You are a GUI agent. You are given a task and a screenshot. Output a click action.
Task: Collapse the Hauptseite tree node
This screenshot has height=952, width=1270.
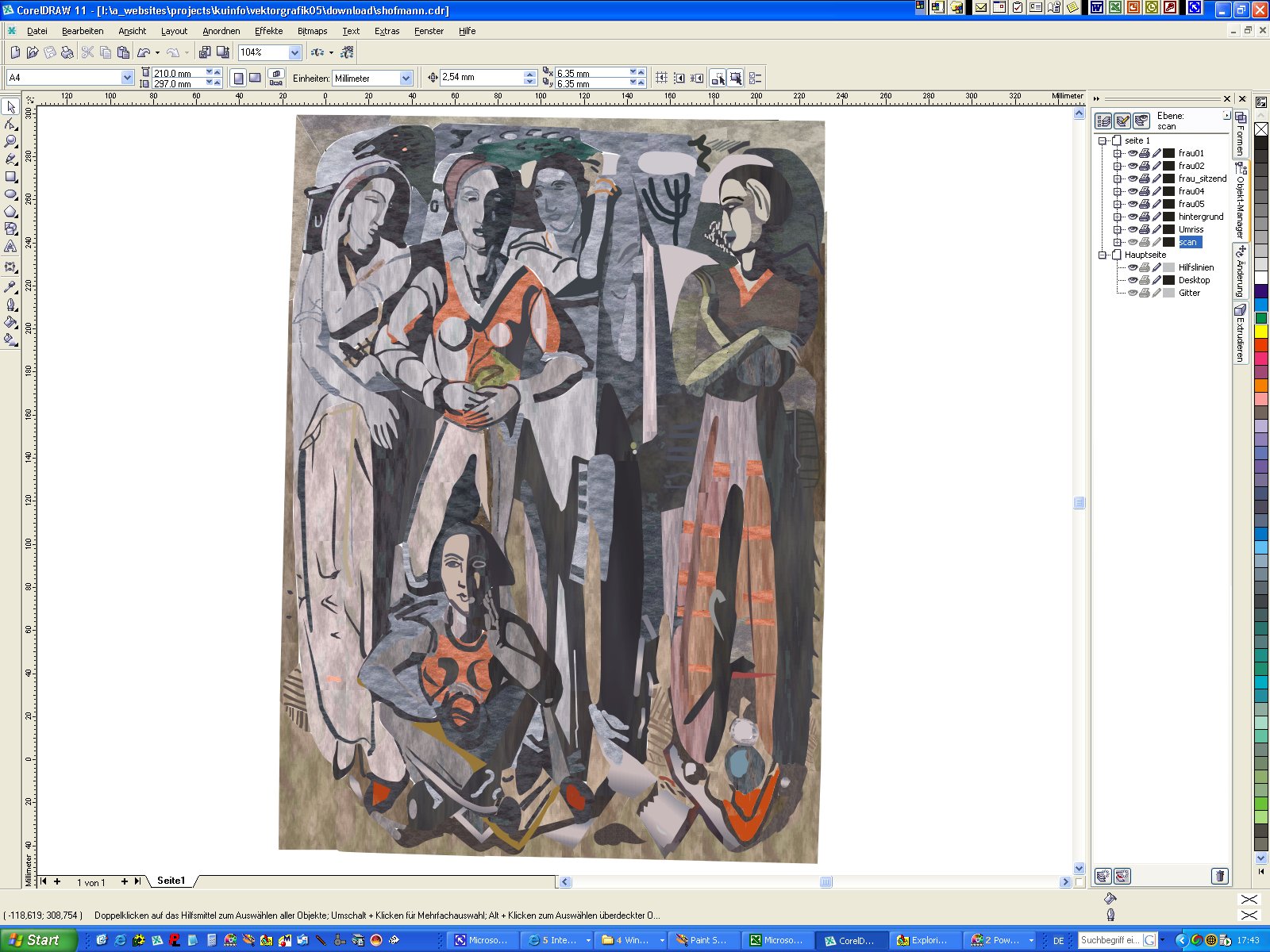click(x=1102, y=255)
